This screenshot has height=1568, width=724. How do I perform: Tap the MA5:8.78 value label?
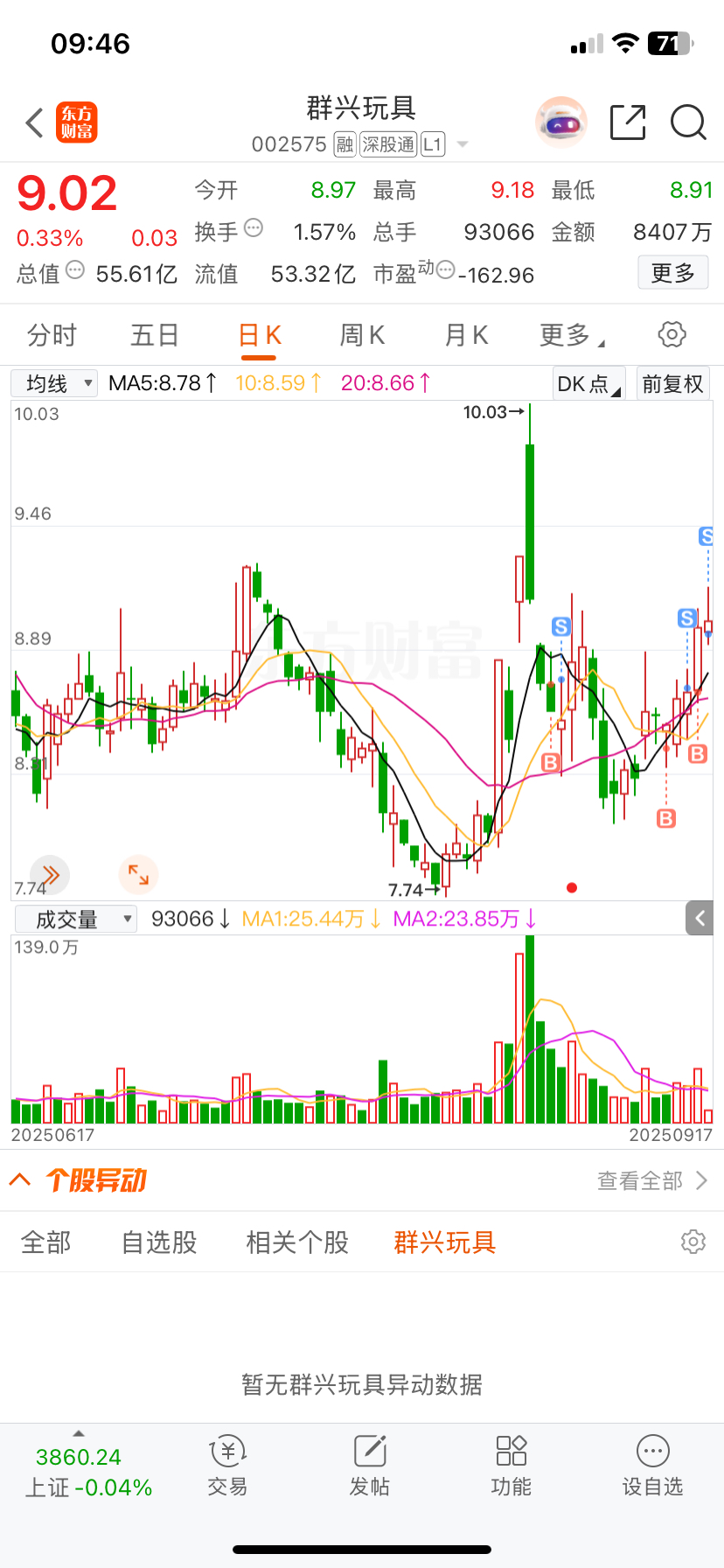pyautogui.click(x=163, y=383)
